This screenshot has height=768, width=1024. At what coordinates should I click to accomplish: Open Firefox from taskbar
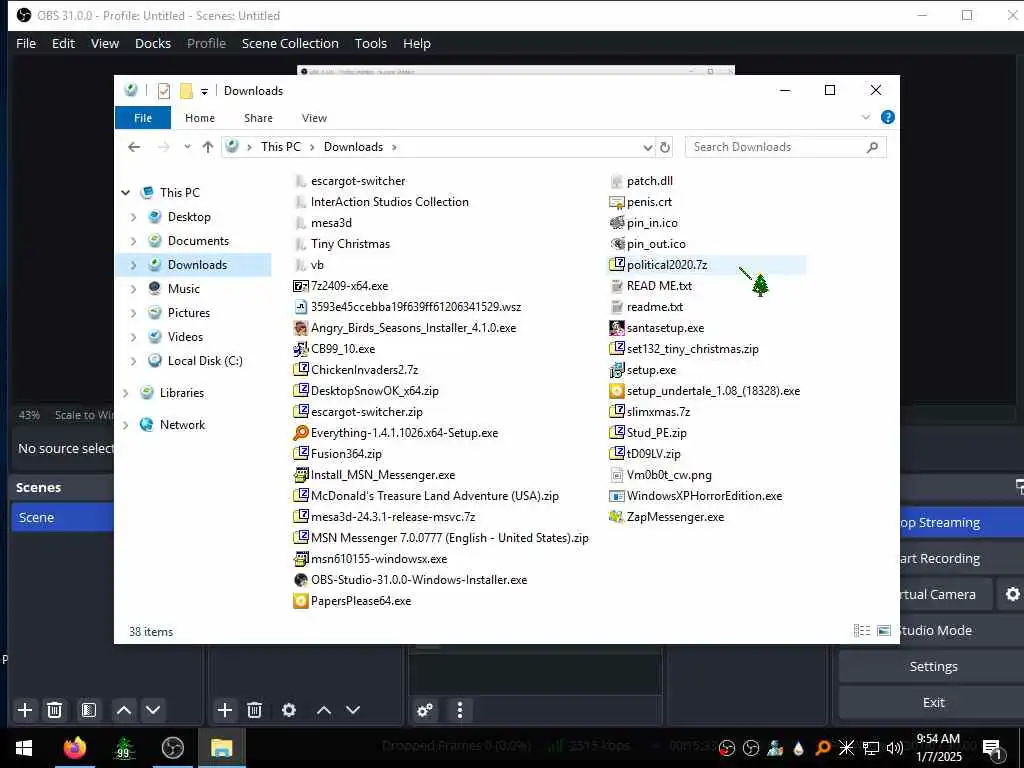click(74, 748)
